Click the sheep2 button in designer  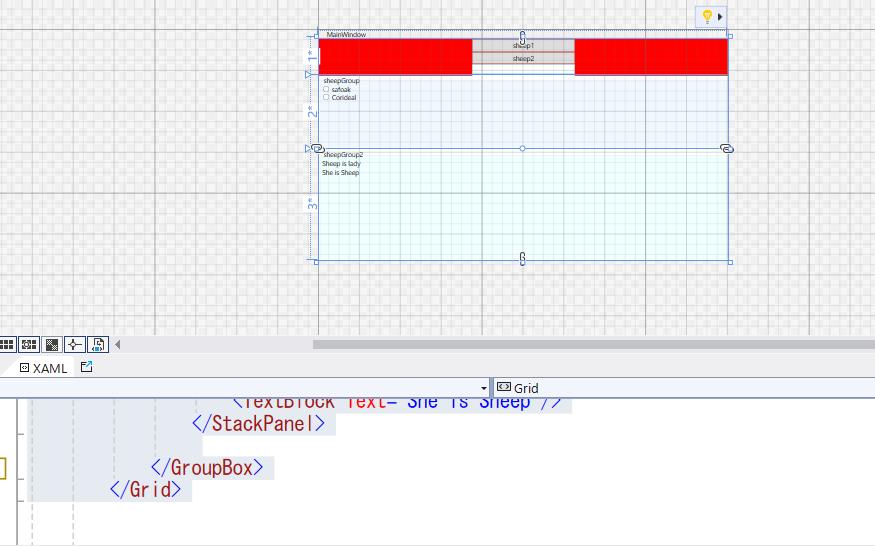(x=523, y=58)
